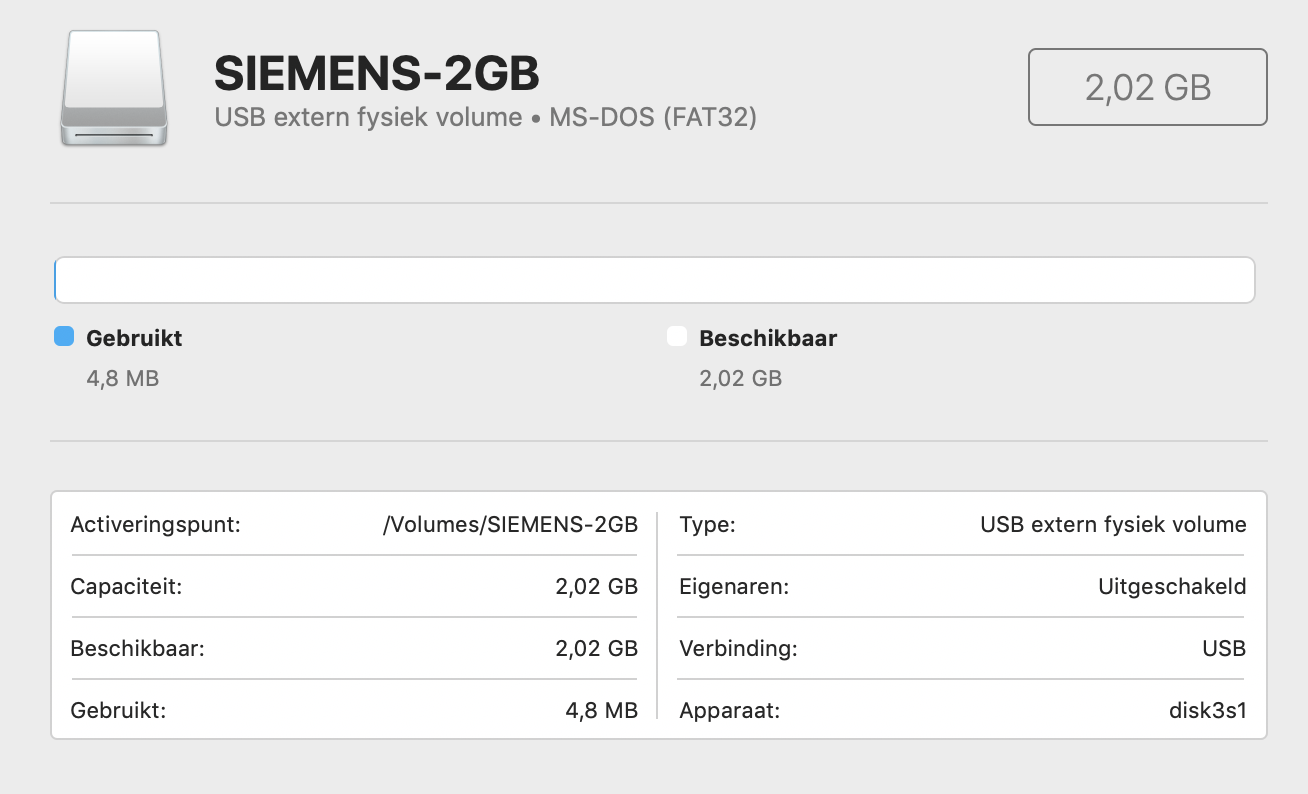
Task: Click the bold Beschikbaar legend label
Action: 768,338
